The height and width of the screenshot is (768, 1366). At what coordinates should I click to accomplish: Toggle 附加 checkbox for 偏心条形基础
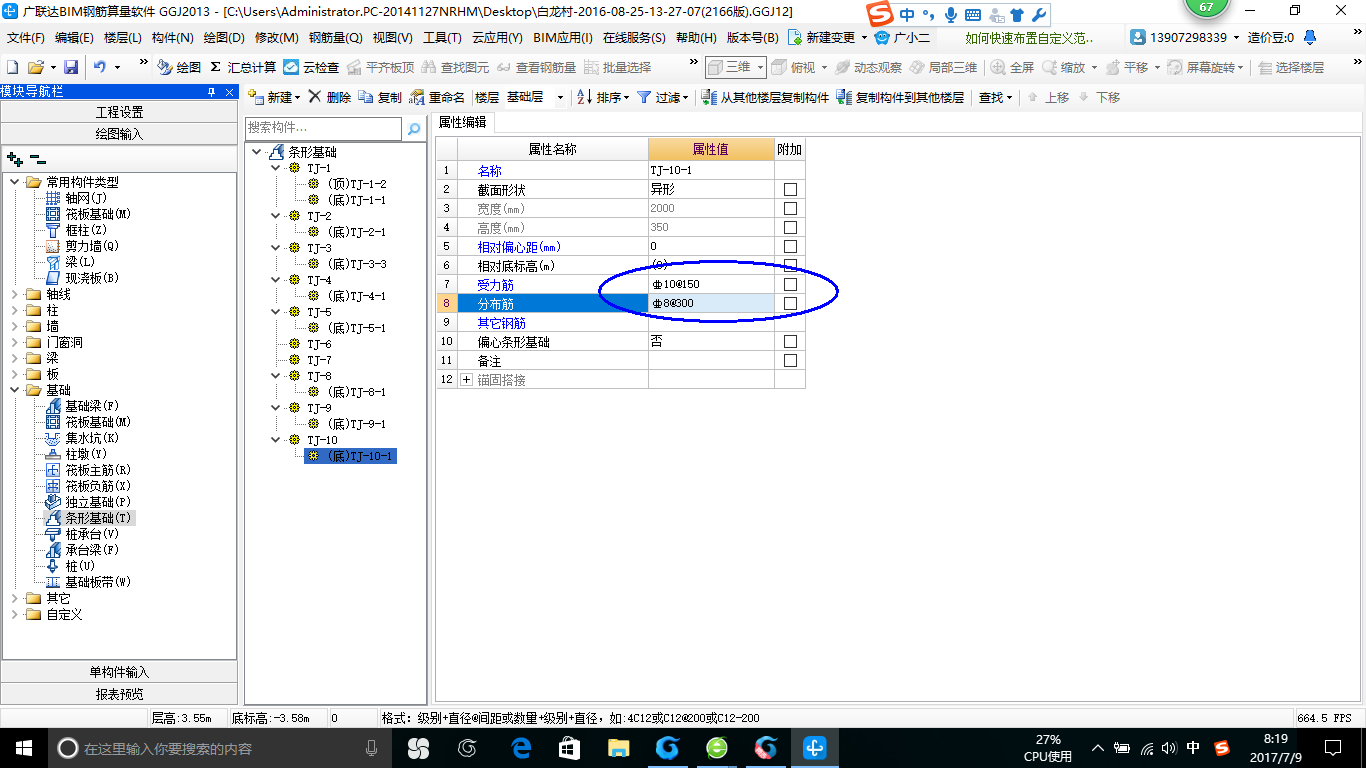coord(790,341)
